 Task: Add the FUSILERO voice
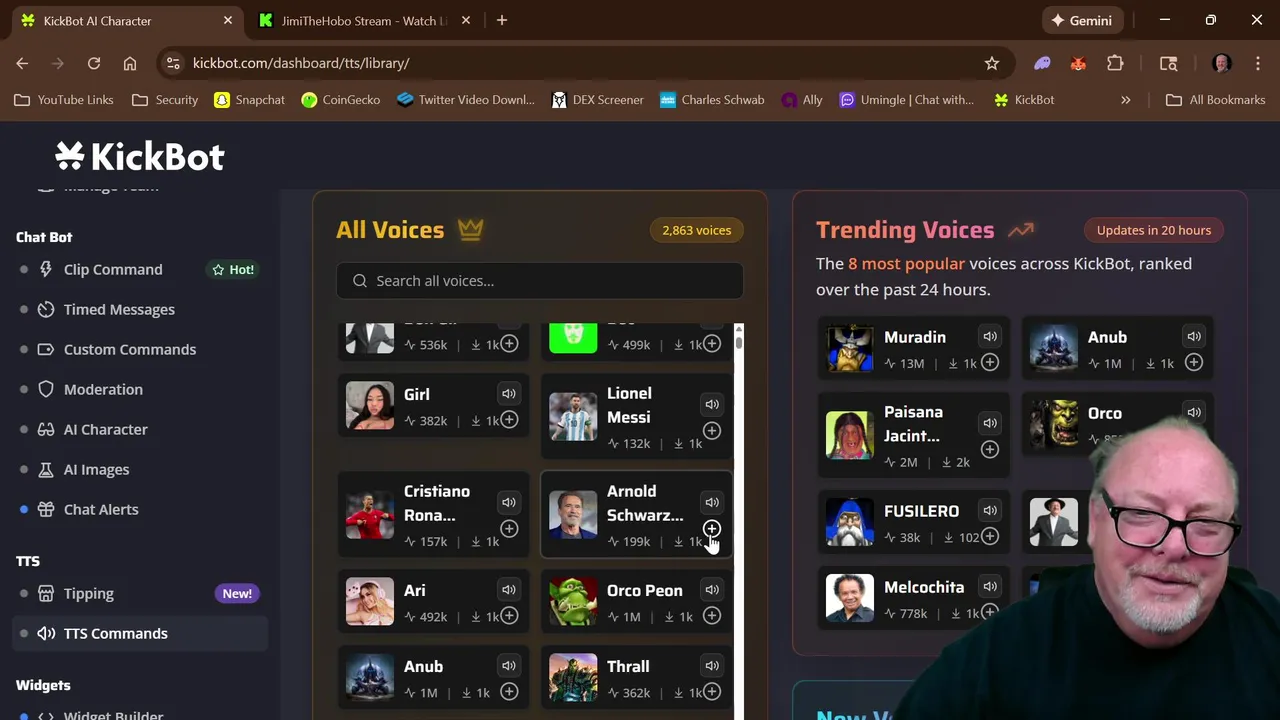pyautogui.click(x=990, y=537)
